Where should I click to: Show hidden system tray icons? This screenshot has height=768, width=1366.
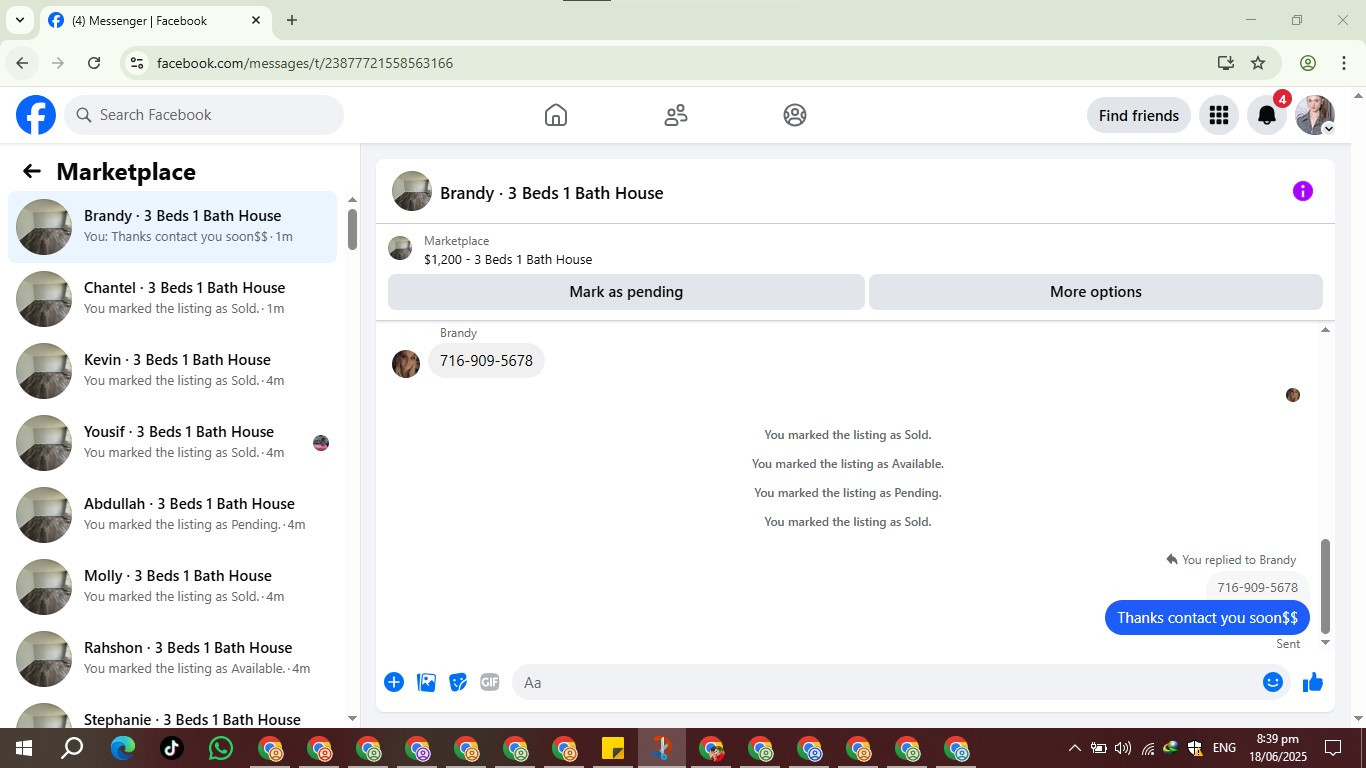tap(1075, 748)
